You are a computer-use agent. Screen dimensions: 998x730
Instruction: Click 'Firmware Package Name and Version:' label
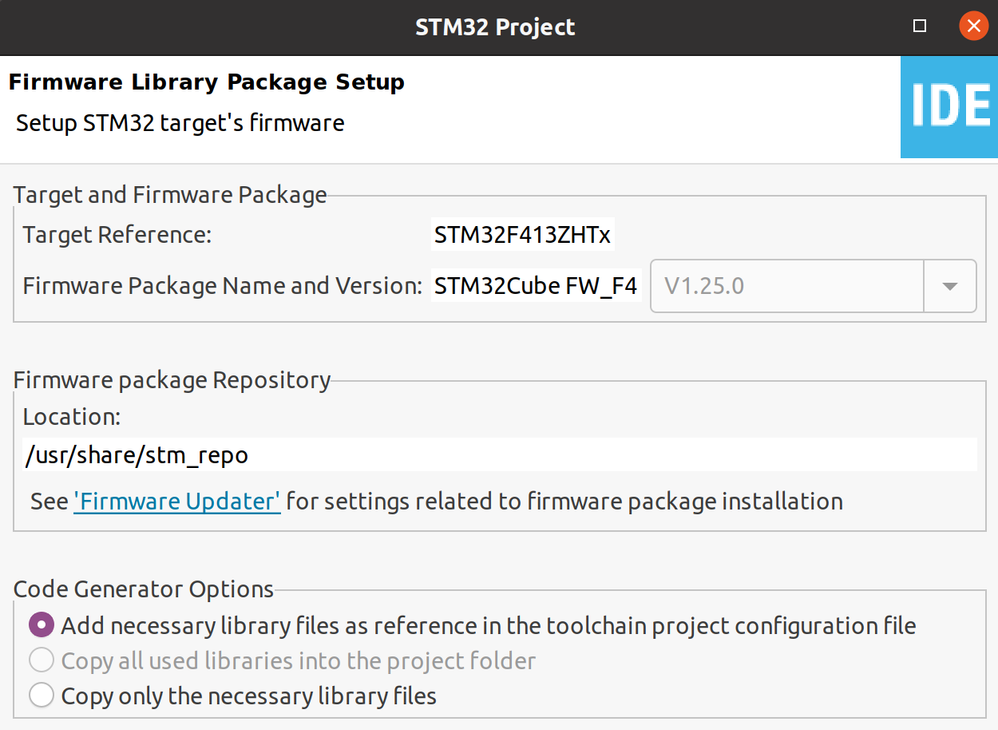tap(222, 286)
